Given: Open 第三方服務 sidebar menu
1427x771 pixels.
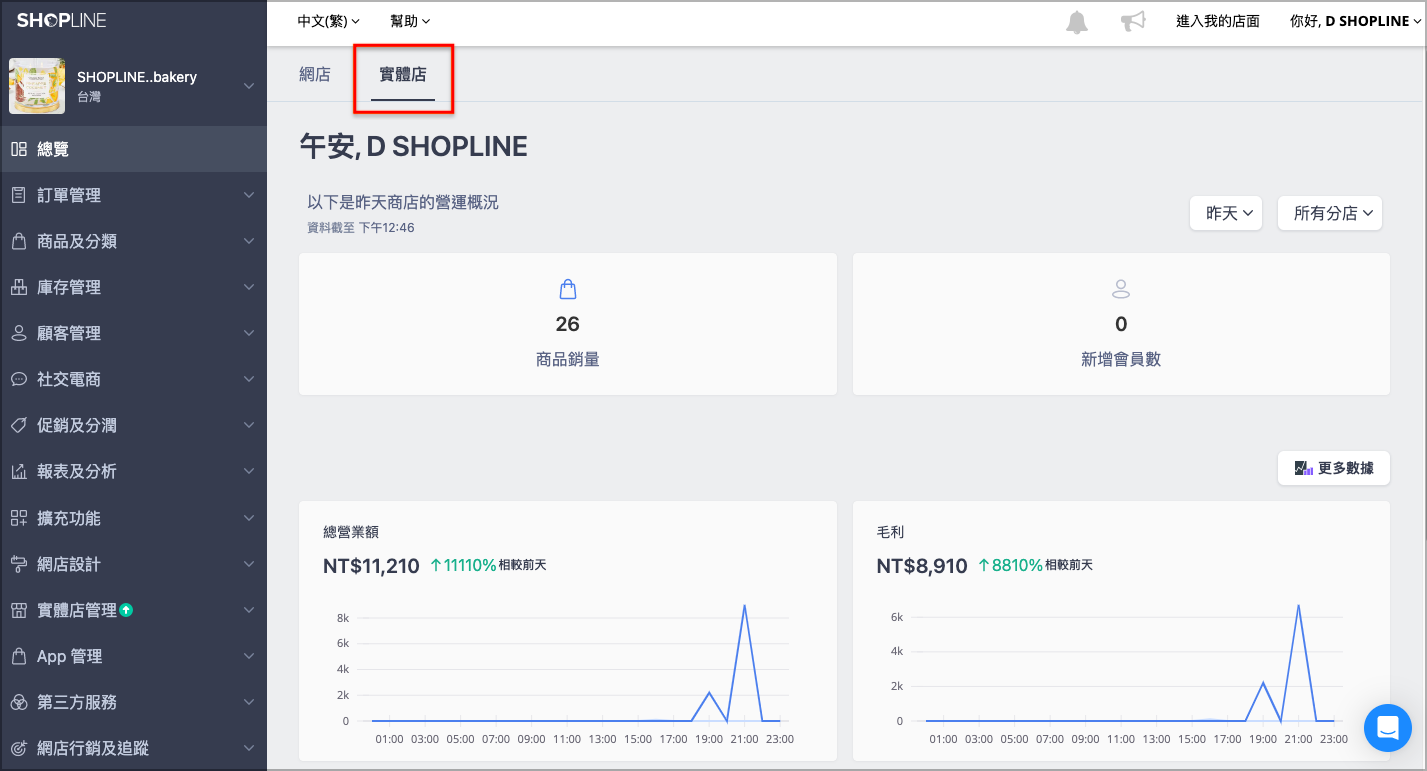Looking at the screenshot, I should pyautogui.click(x=133, y=702).
